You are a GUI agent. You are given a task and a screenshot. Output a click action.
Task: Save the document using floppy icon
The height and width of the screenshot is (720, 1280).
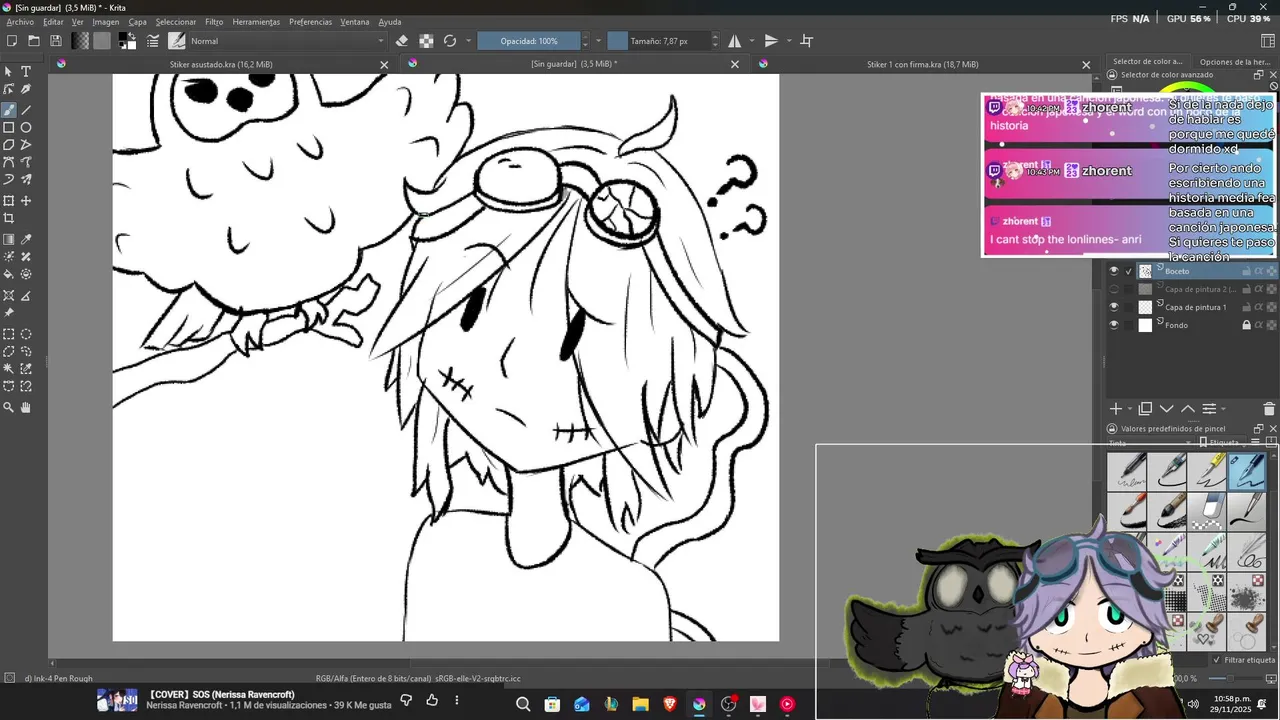55,41
